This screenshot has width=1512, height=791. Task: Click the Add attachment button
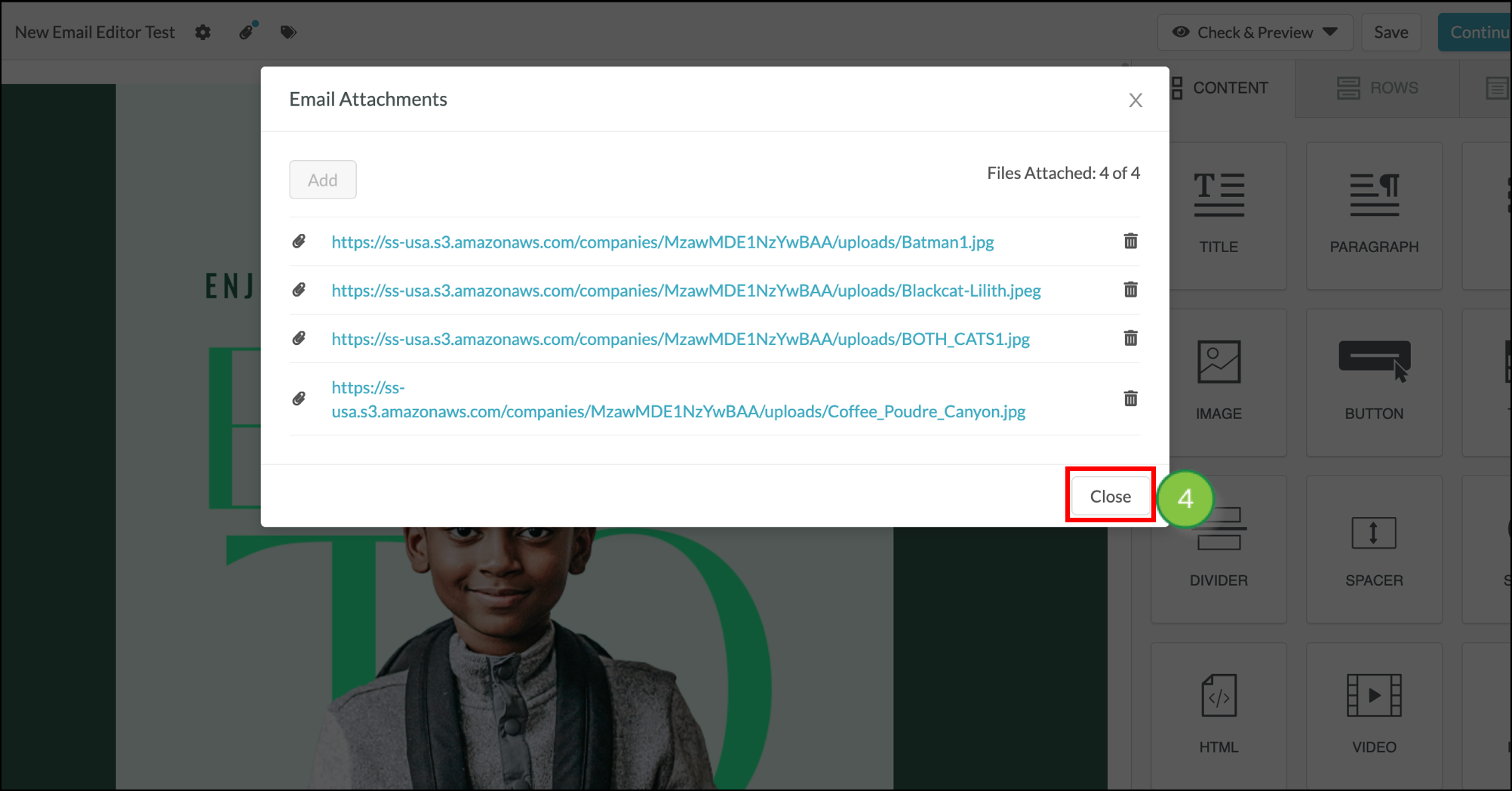point(323,180)
